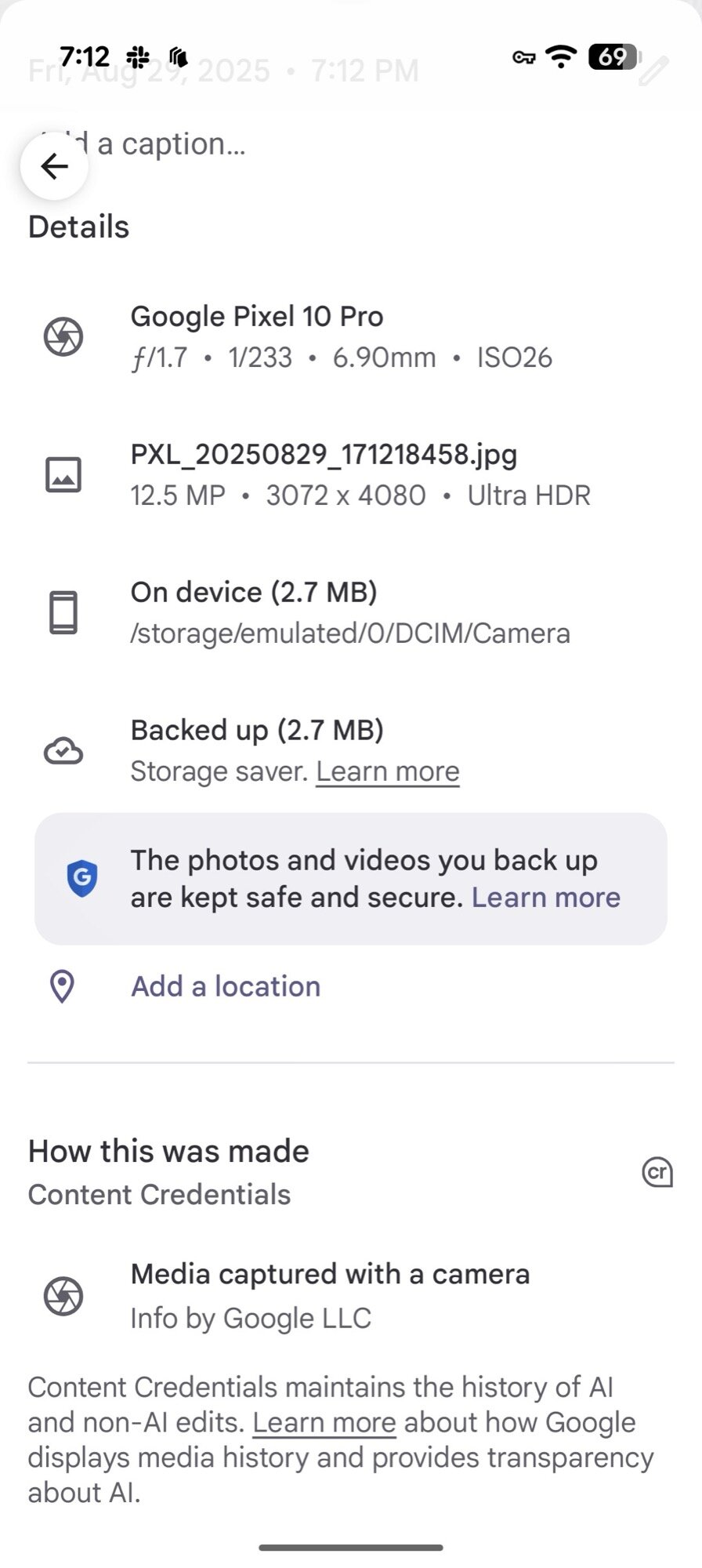The image size is (702, 1568).
Task: Tap the pencil edit icon near the date
Action: coord(653,71)
